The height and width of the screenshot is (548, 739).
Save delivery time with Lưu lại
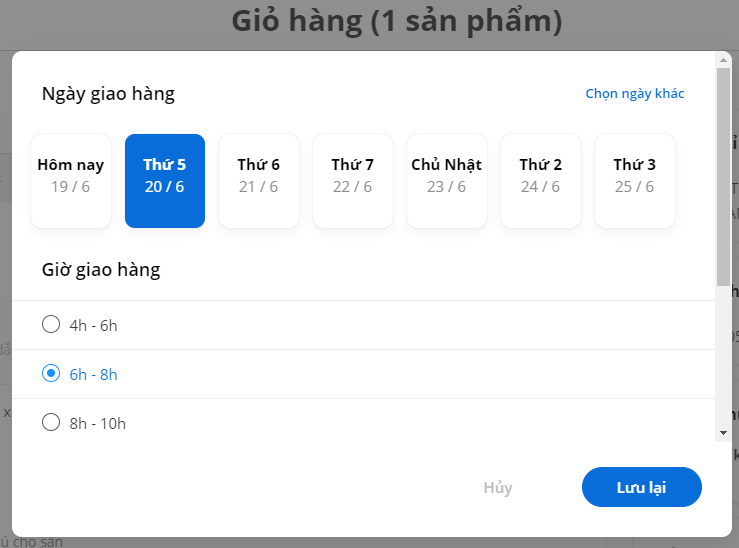(x=641, y=487)
